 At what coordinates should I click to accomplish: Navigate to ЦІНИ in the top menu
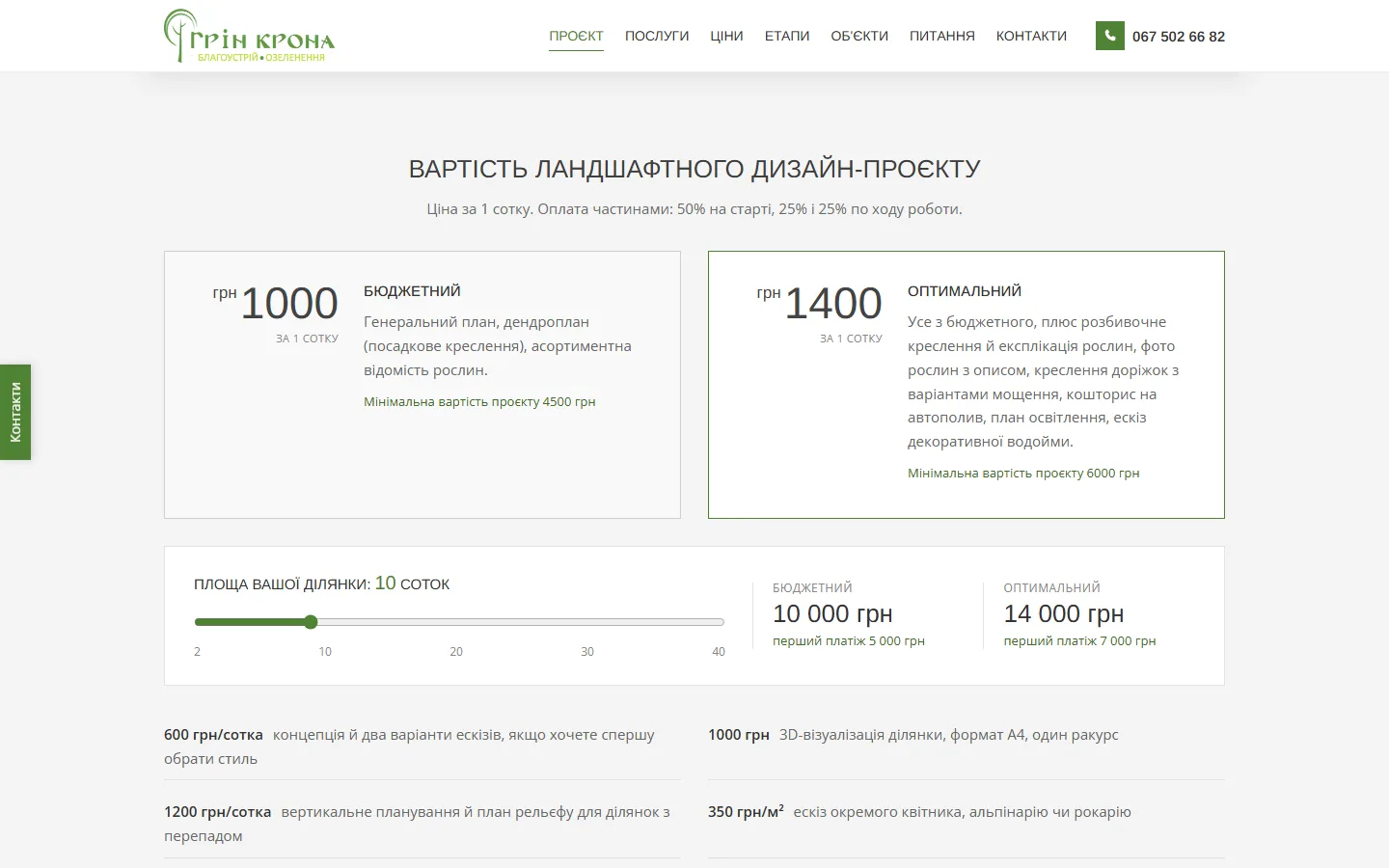tap(726, 36)
